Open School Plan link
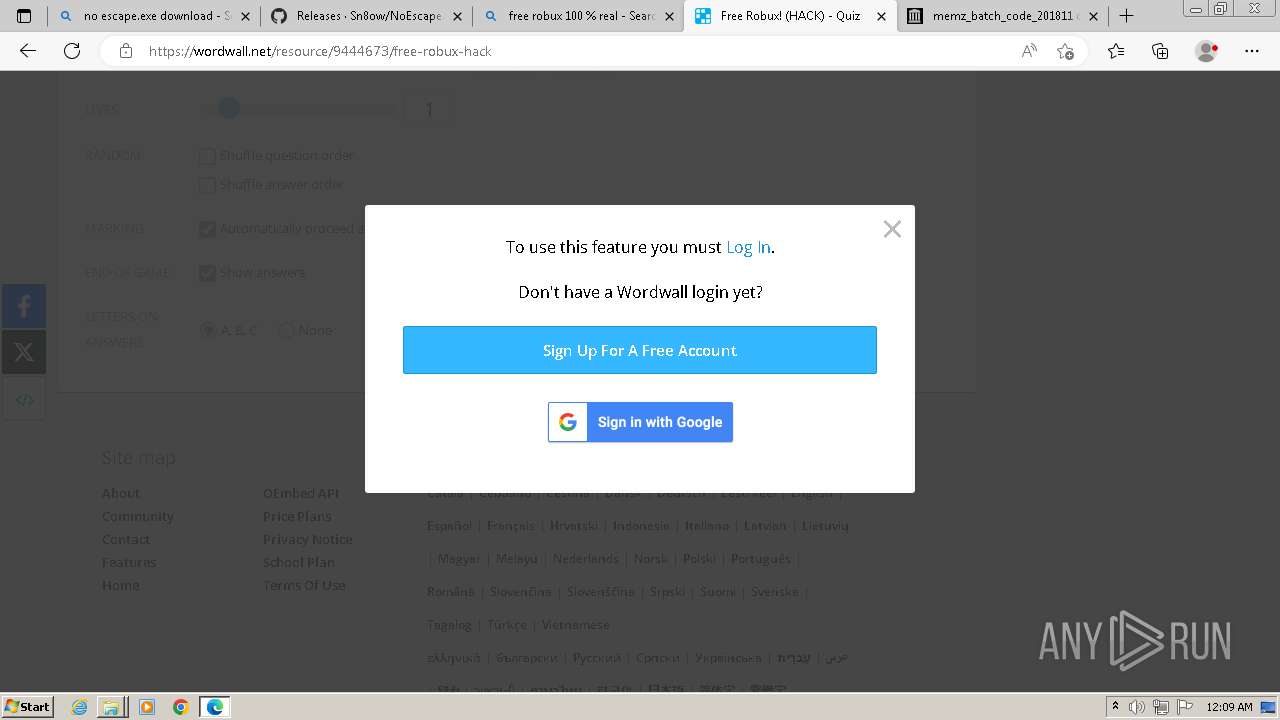1280x720 pixels. point(299,562)
